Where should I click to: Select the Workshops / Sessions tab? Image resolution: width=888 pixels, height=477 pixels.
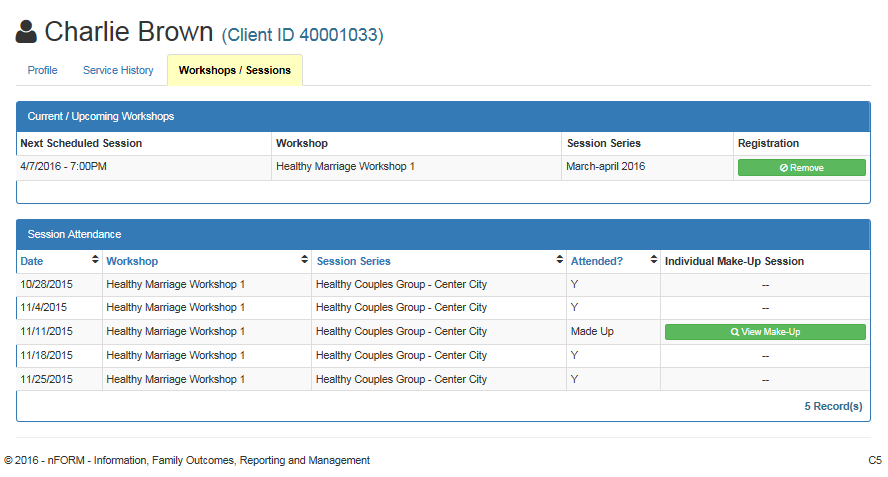[234, 70]
